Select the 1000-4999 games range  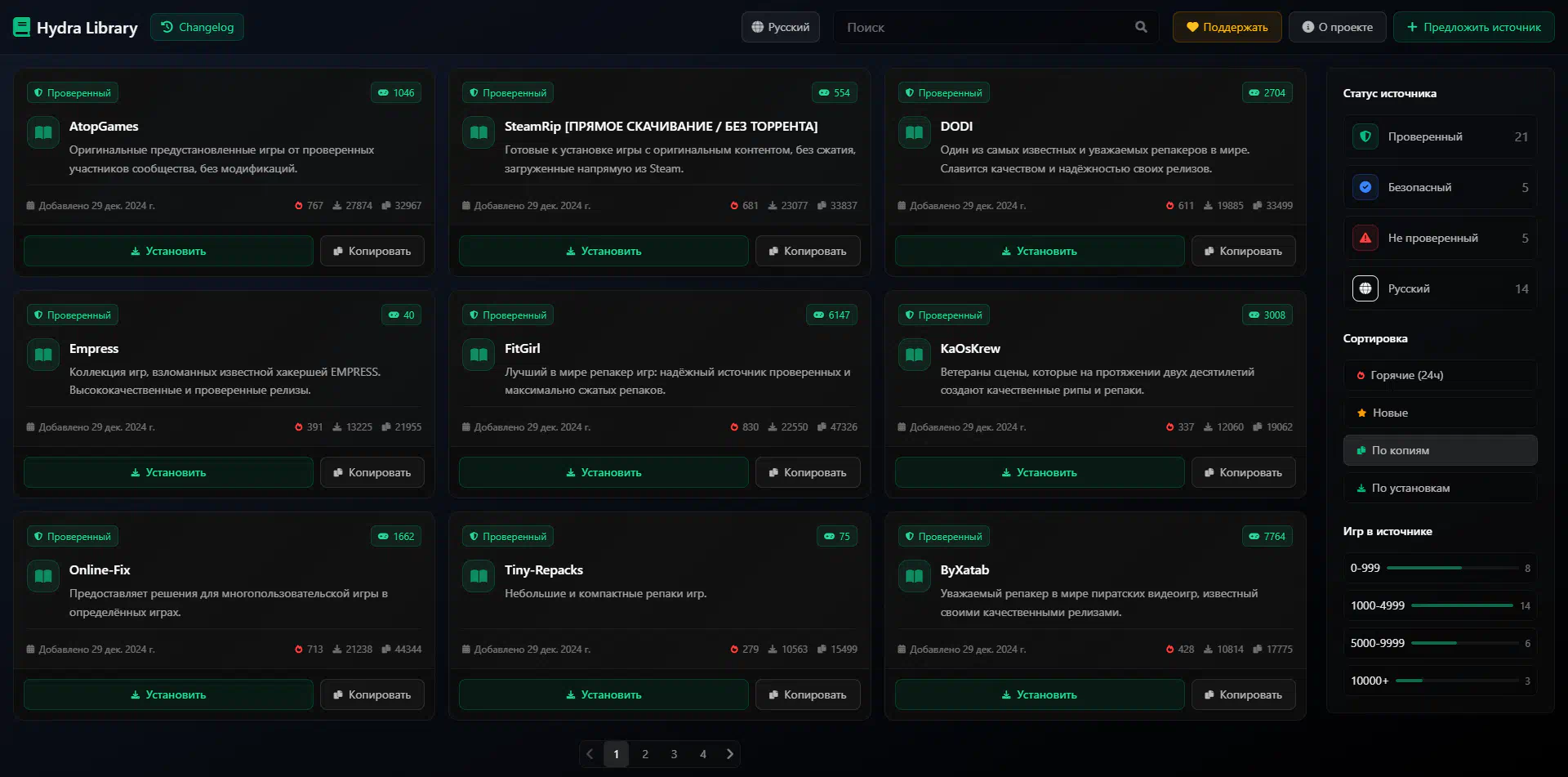pos(1441,605)
